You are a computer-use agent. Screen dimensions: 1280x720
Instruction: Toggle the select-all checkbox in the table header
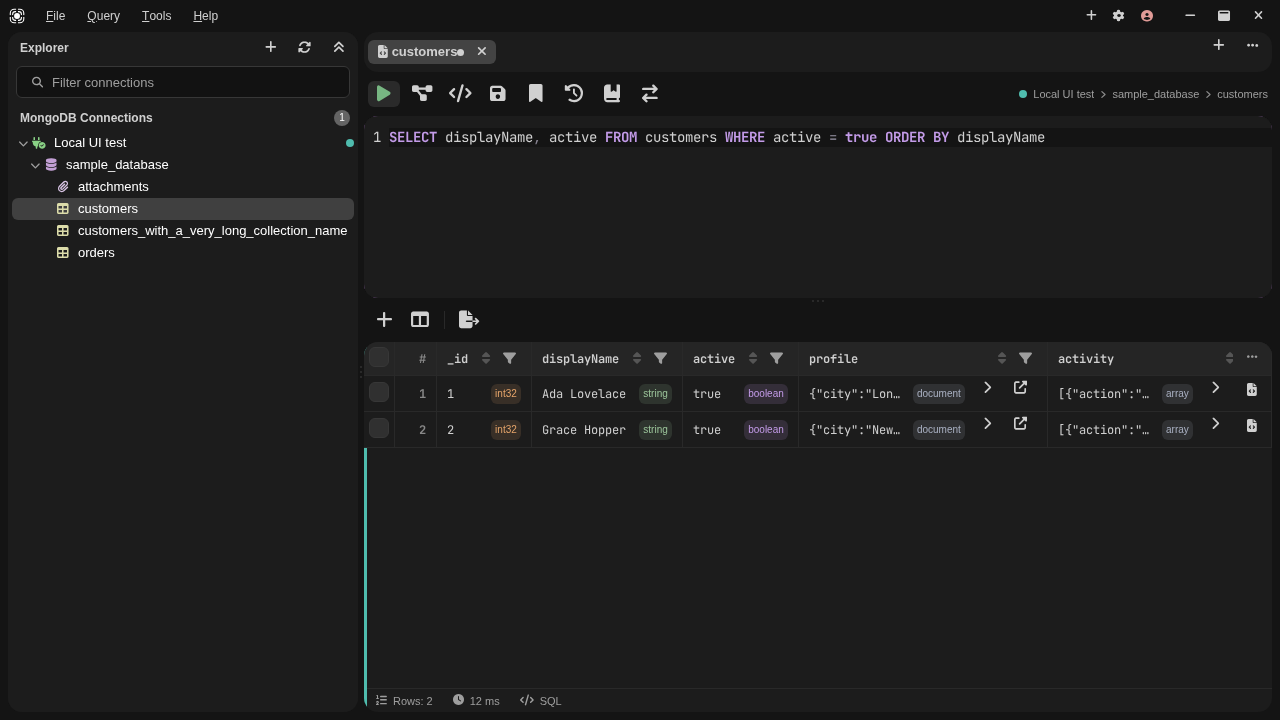pos(379,357)
